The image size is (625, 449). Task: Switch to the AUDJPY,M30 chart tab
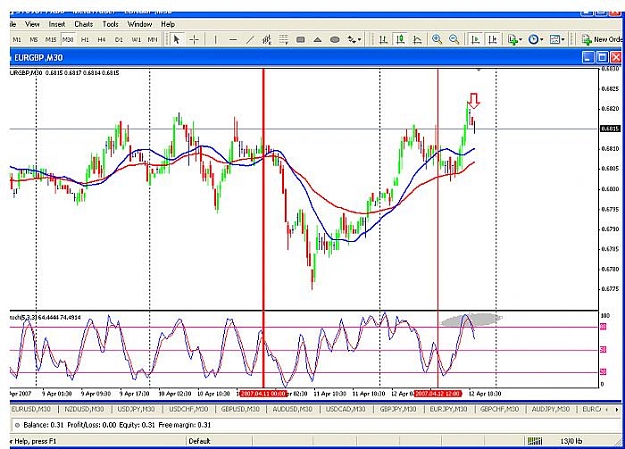551,409
